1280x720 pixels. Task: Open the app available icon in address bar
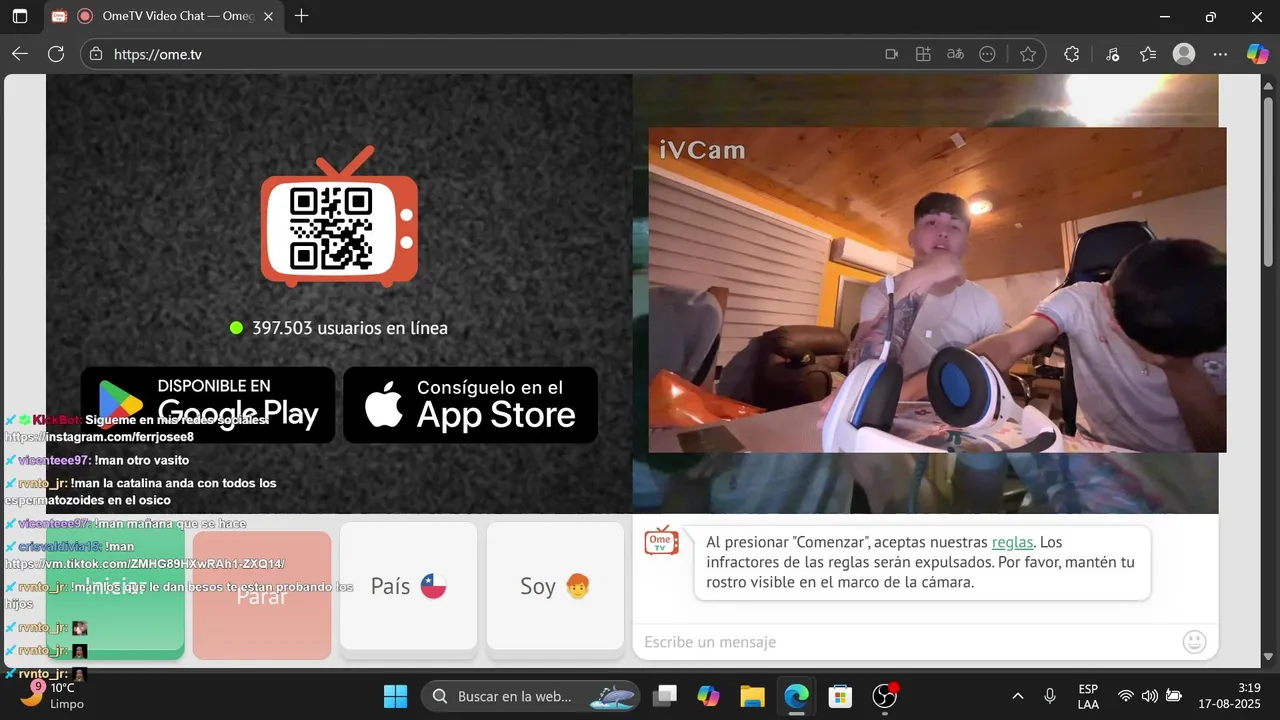923,55
